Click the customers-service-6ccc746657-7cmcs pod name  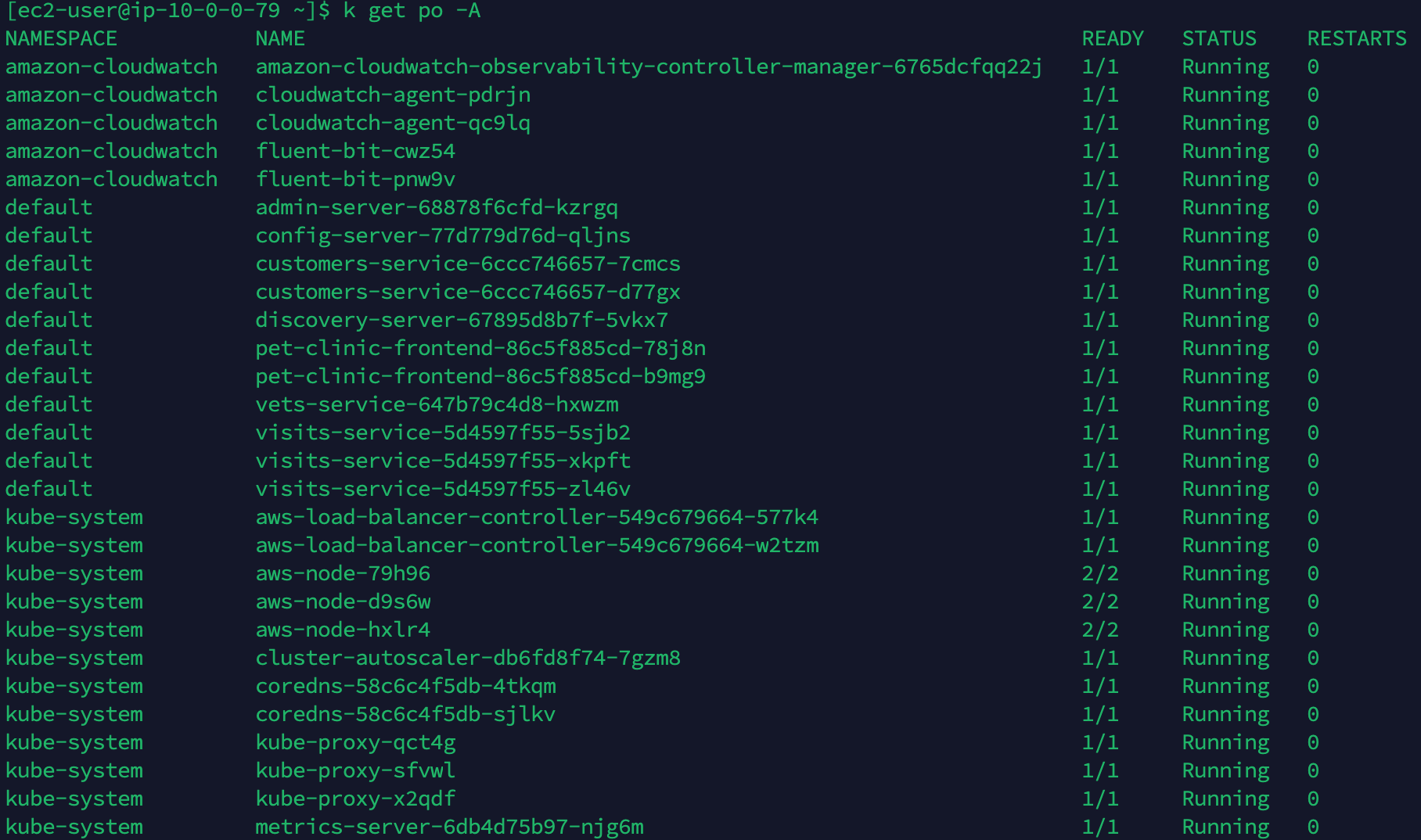point(468,264)
